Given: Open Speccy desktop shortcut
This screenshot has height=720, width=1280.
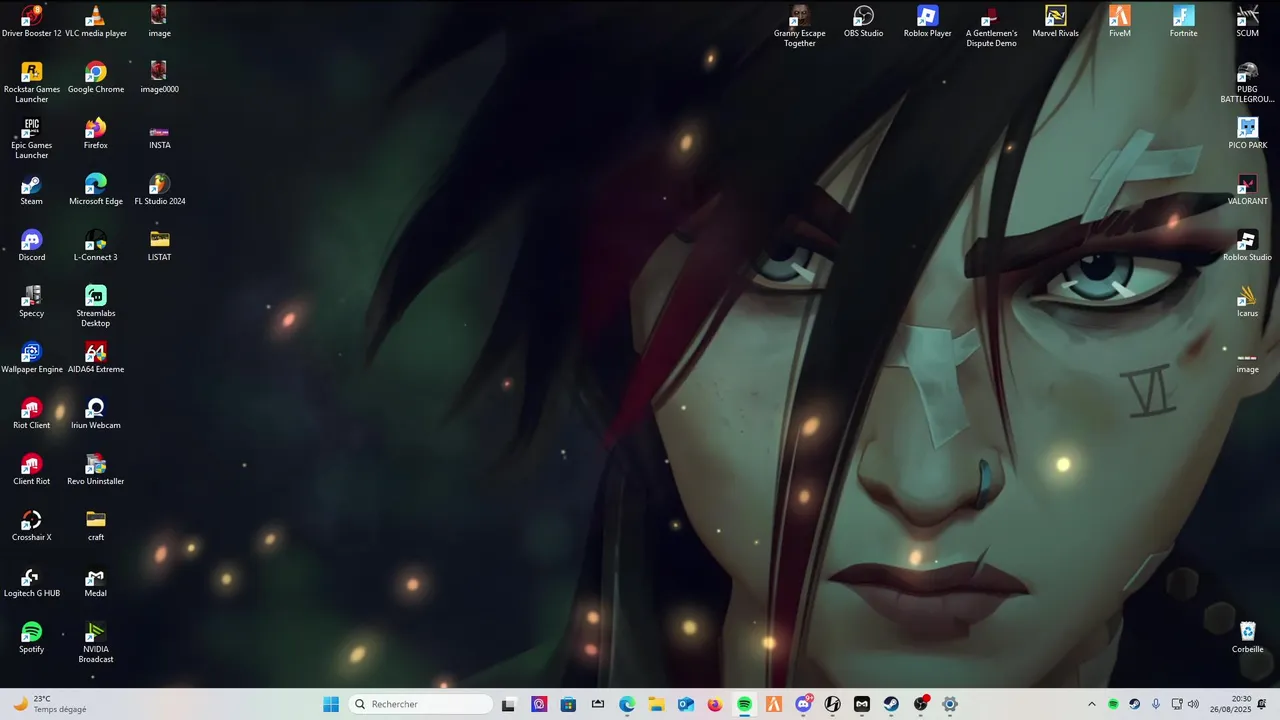Looking at the screenshot, I should point(32,301).
